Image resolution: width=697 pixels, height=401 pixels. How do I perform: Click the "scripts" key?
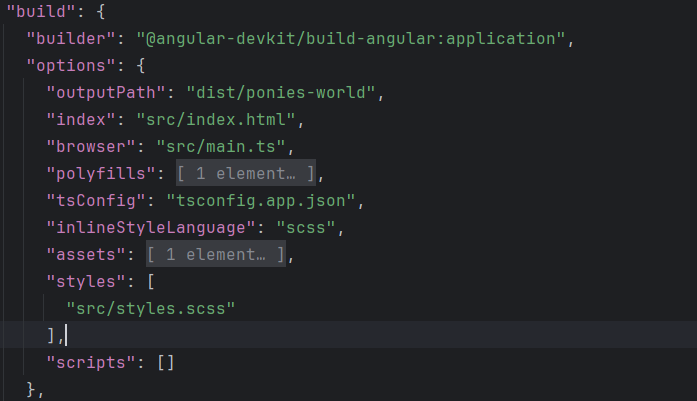(91, 363)
